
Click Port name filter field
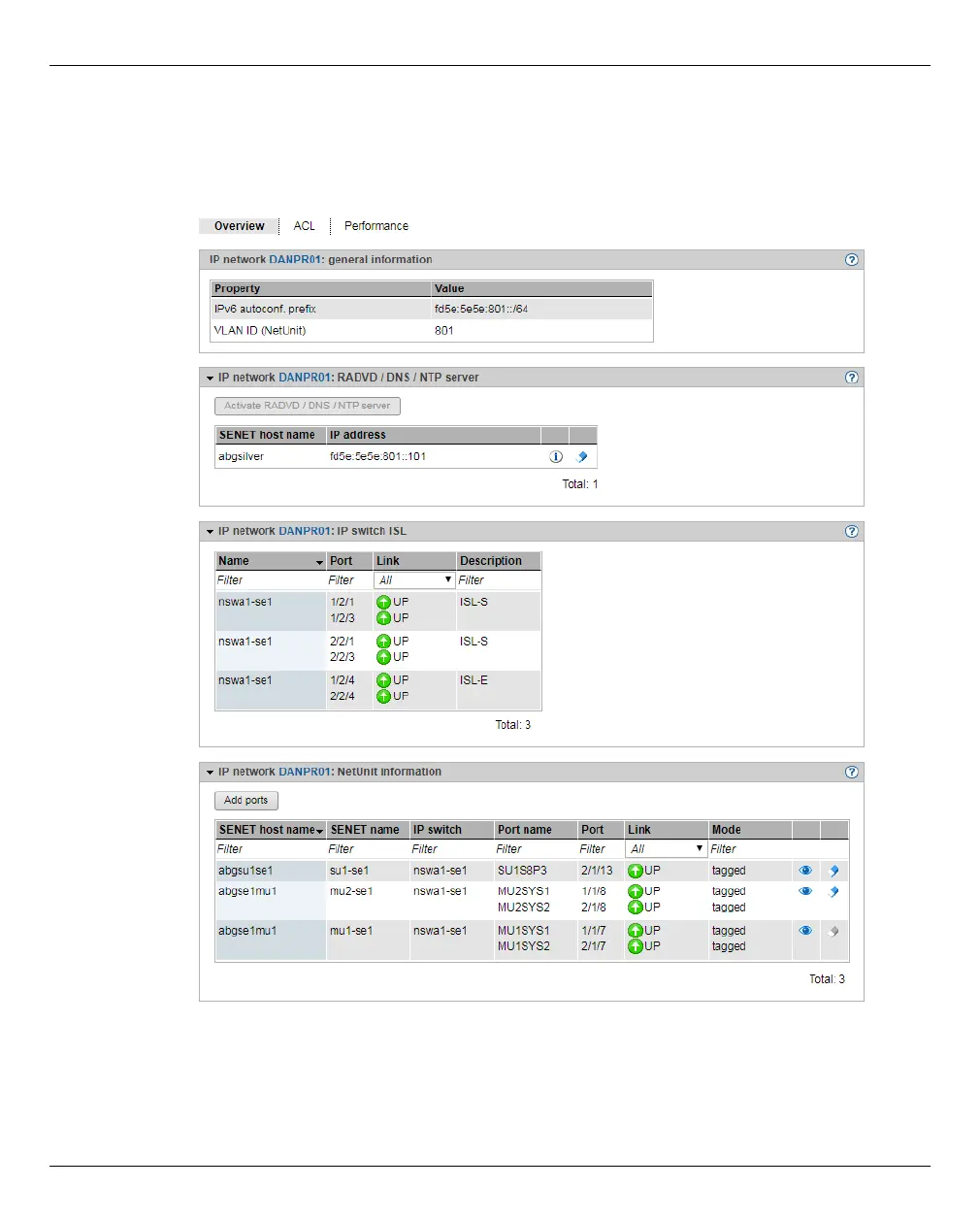pyautogui.click(x=536, y=849)
